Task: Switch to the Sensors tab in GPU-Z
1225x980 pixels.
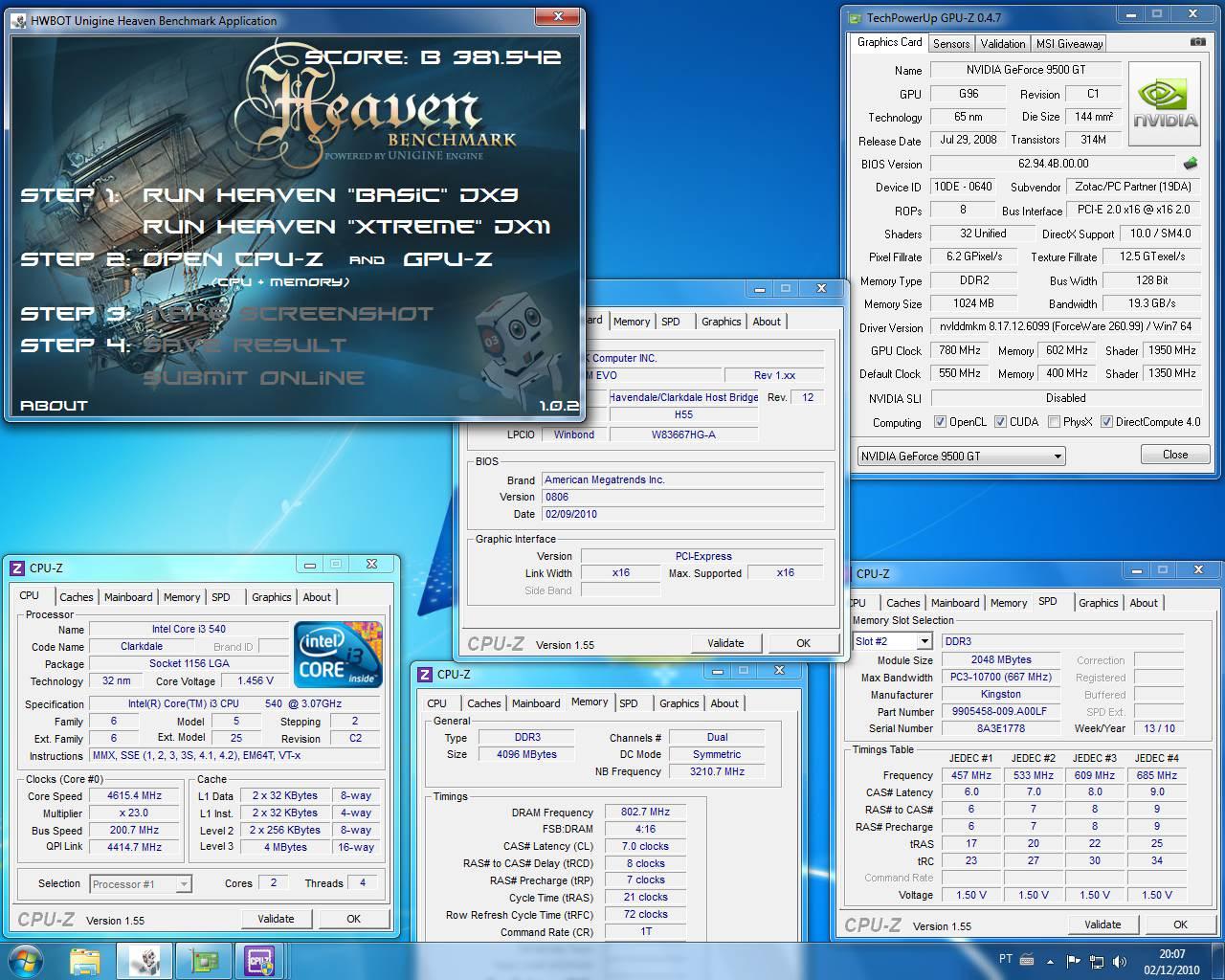Action: 951,43
